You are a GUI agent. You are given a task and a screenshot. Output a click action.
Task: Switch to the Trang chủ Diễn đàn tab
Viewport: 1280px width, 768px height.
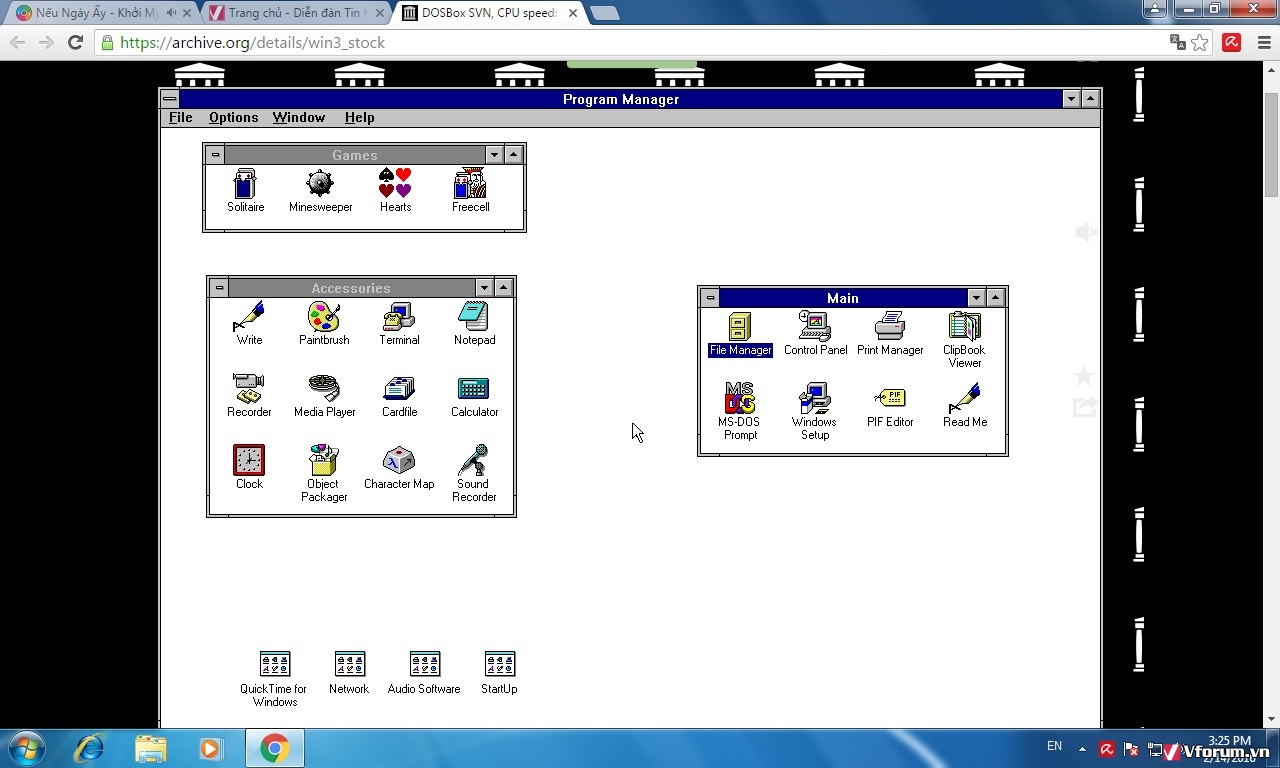(295, 13)
